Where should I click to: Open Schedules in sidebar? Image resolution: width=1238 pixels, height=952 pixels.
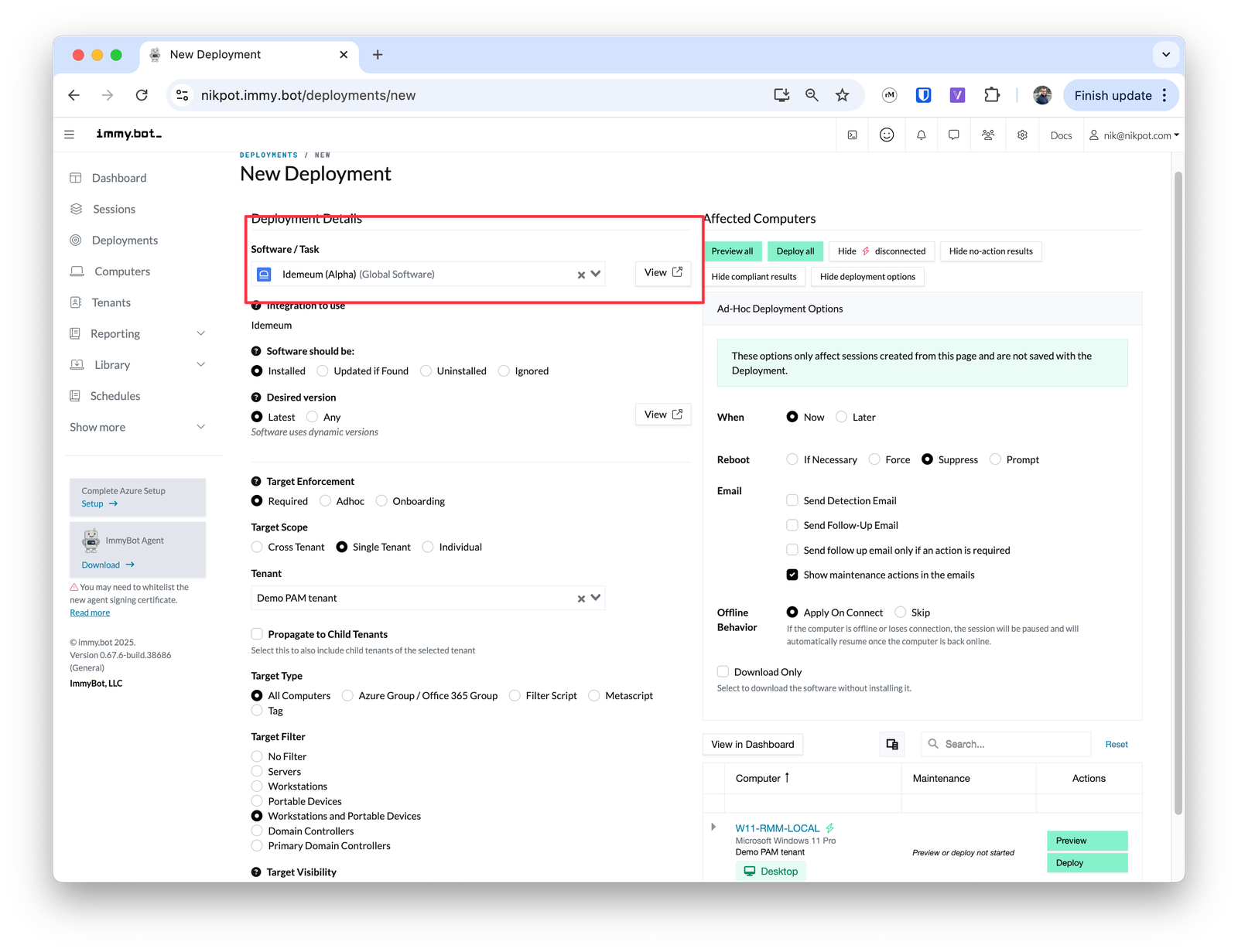pos(115,396)
